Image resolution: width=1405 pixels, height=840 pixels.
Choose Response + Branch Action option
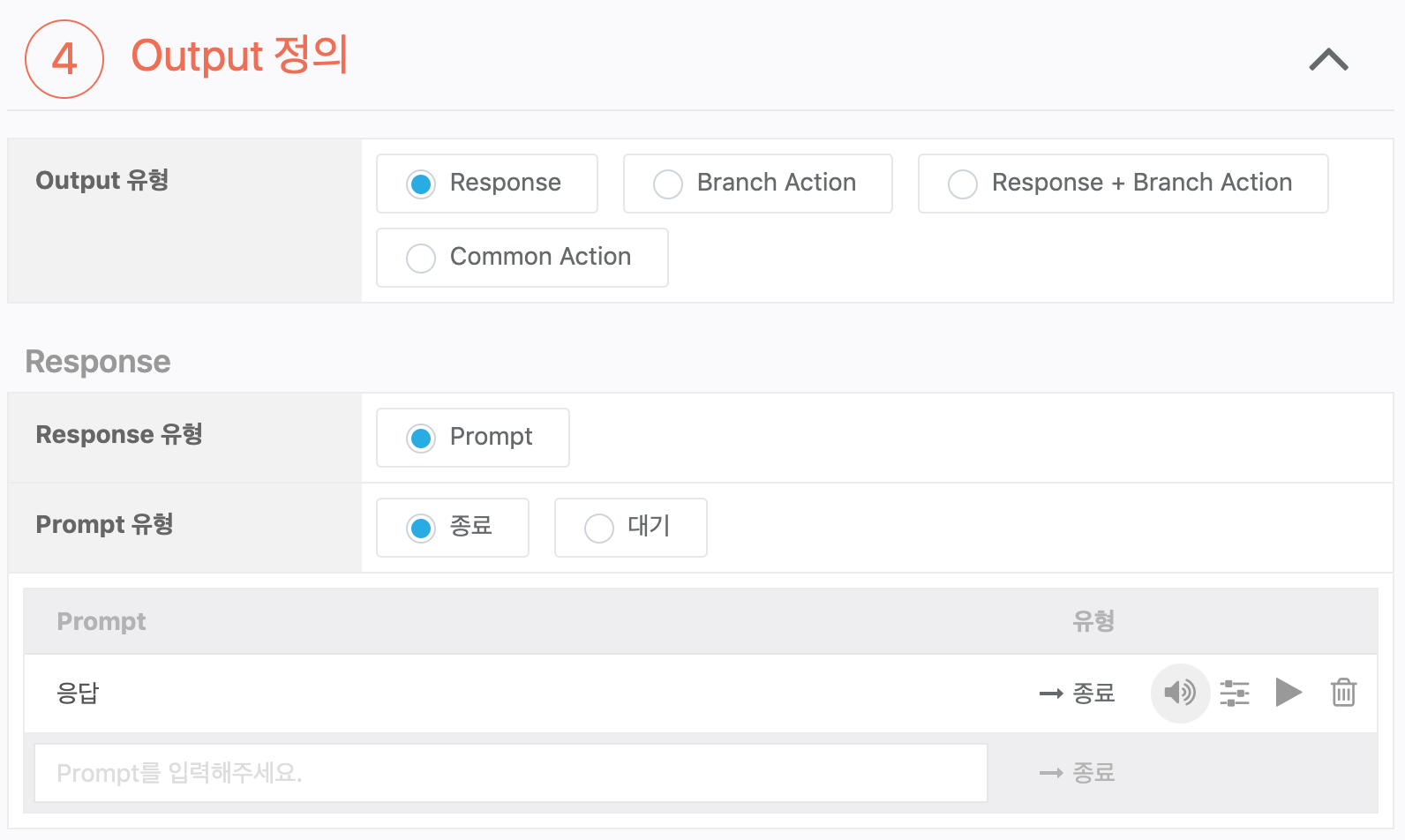tap(963, 184)
